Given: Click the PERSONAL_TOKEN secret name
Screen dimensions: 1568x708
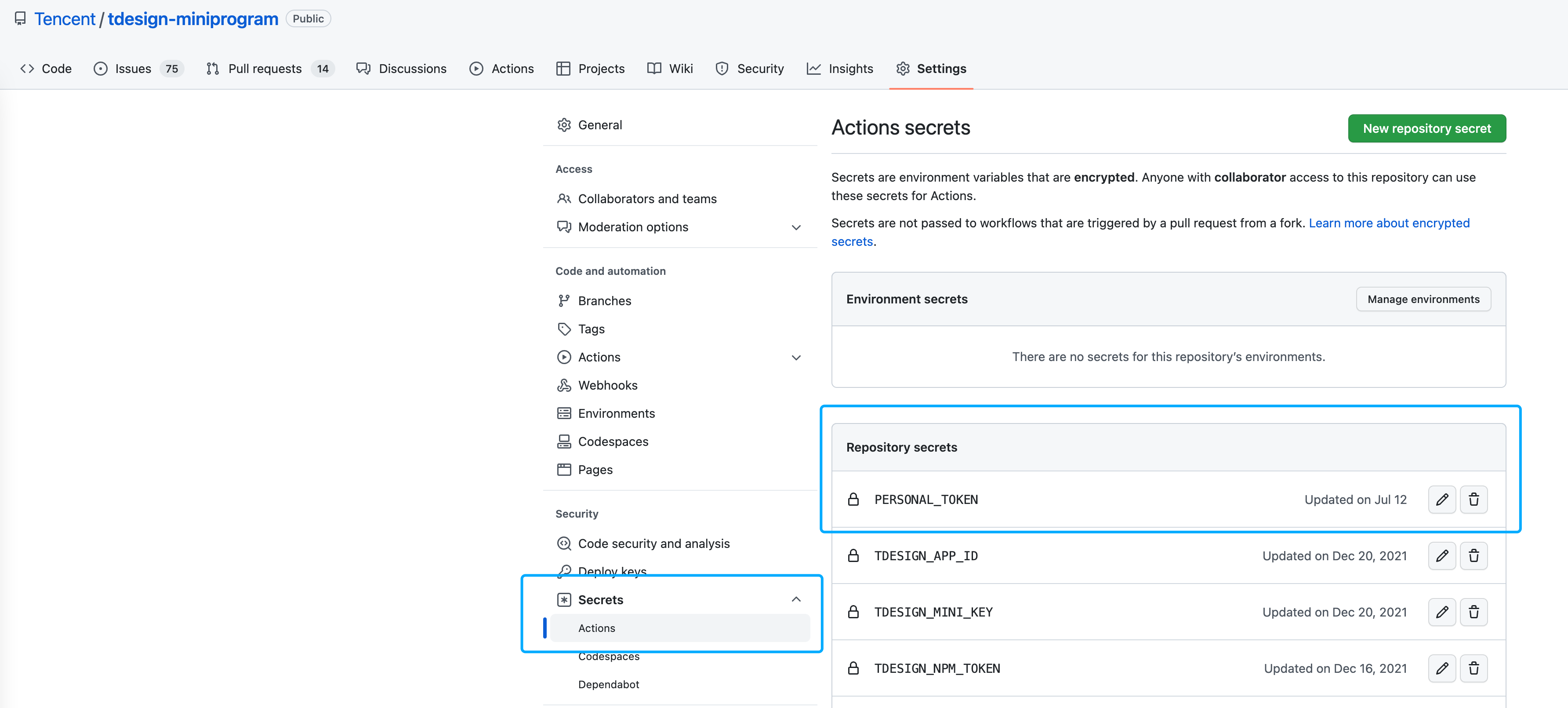Looking at the screenshot, I should point(926,500).
